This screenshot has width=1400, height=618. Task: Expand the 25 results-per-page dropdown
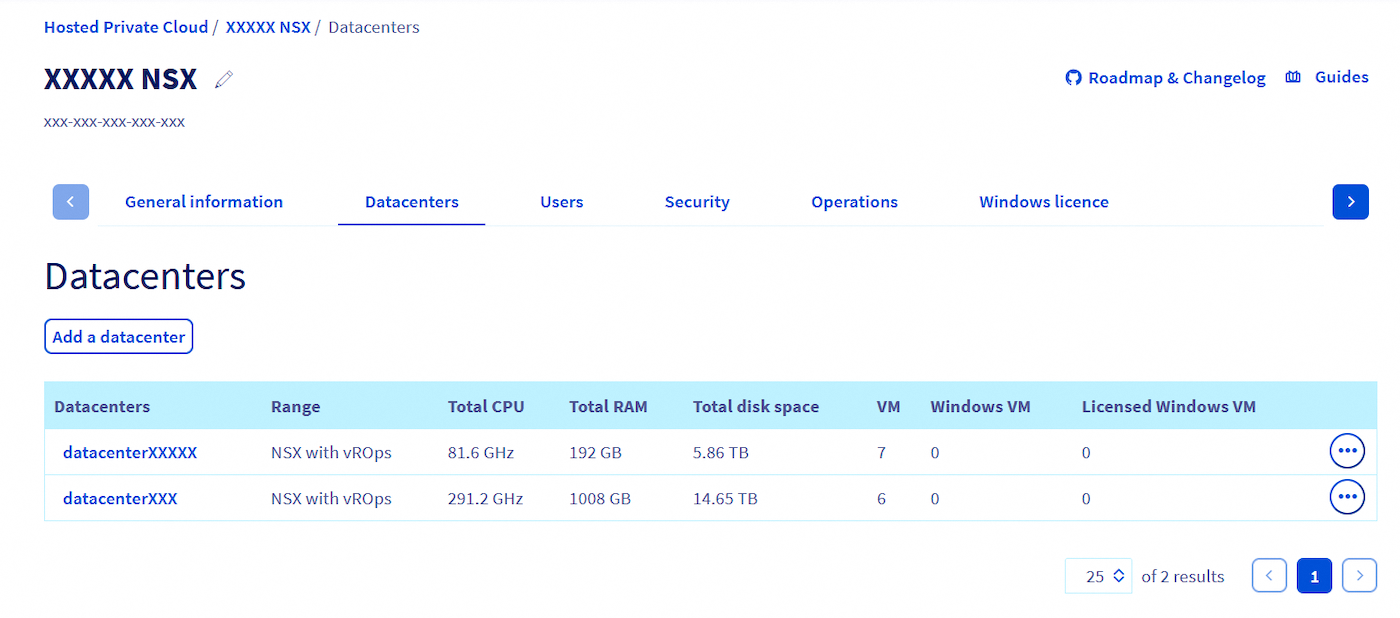1099,576
